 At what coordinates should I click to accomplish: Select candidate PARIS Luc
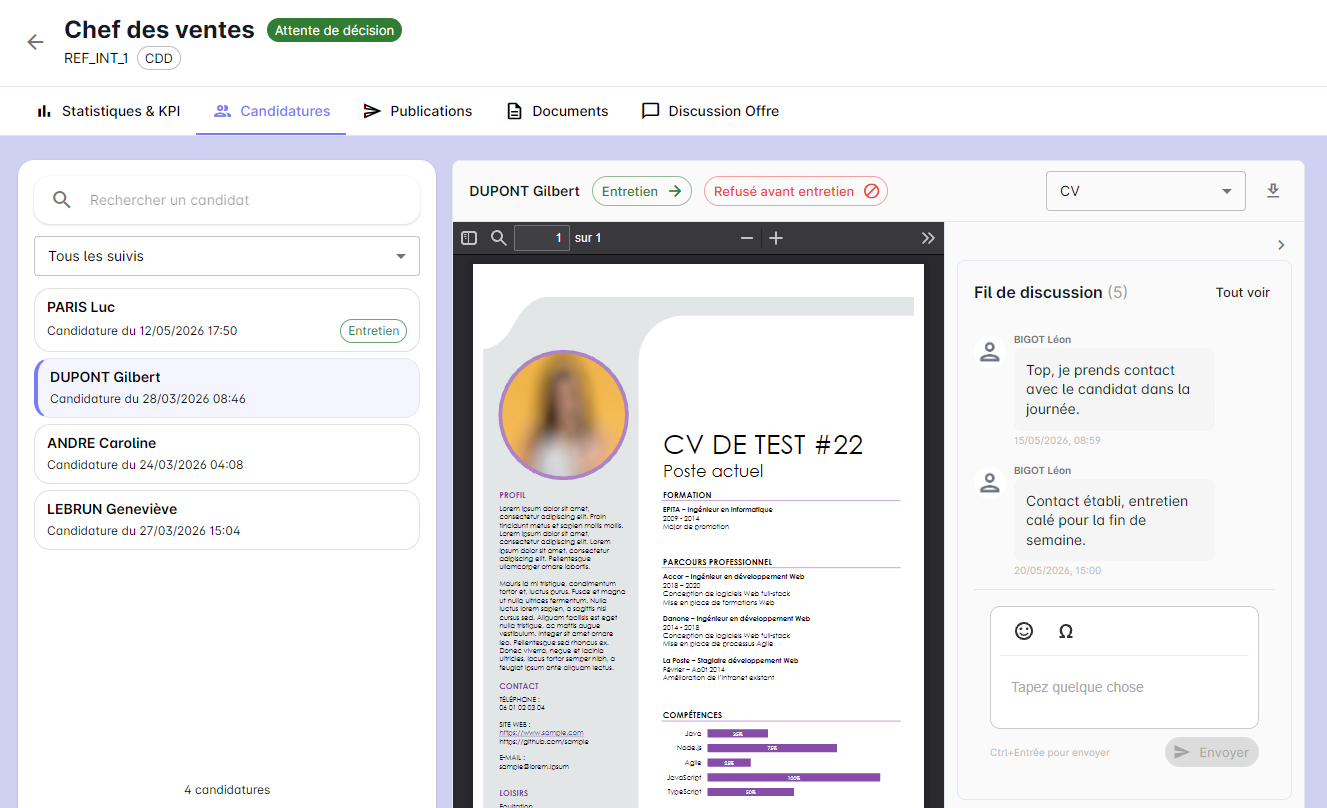click(227, 320)
